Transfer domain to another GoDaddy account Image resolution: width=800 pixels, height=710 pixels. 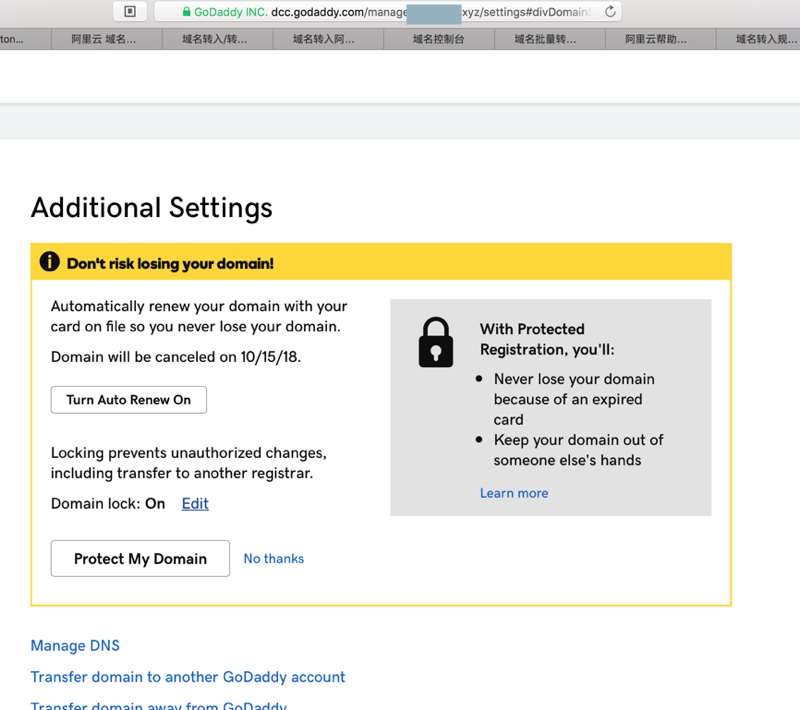click(188, 677)
